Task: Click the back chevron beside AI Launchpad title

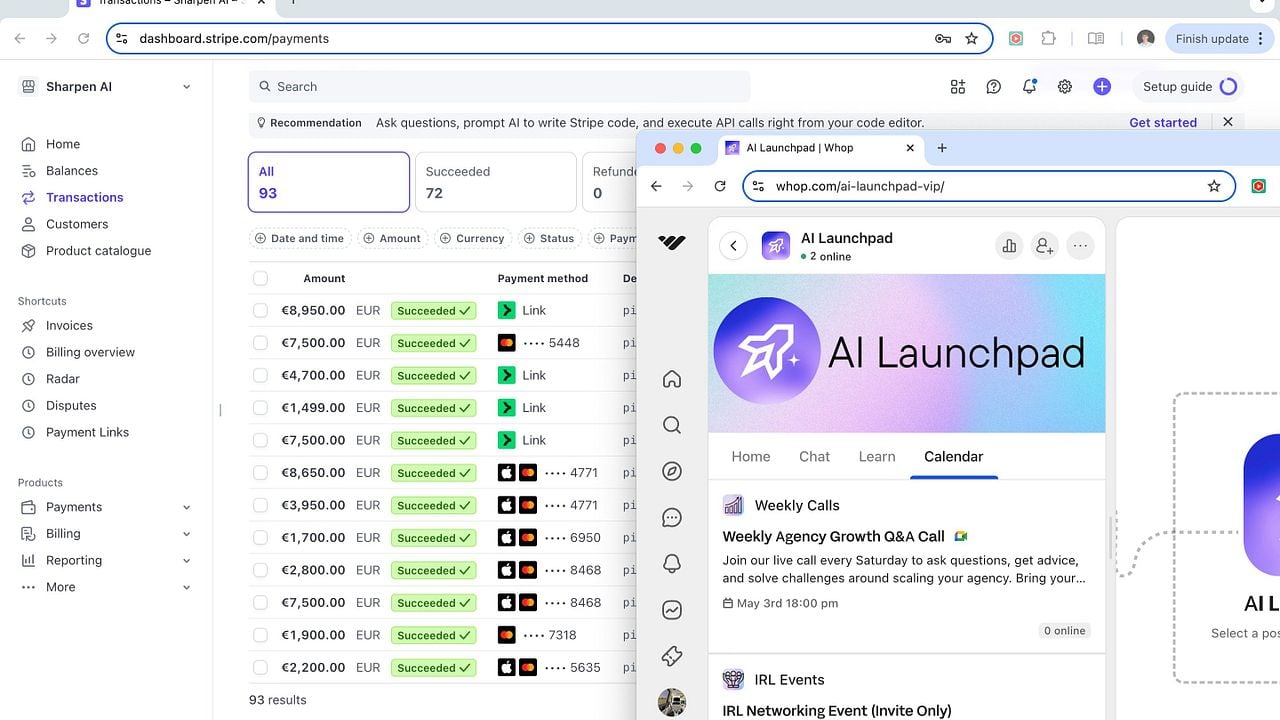Action: click(x=733, y=246)
